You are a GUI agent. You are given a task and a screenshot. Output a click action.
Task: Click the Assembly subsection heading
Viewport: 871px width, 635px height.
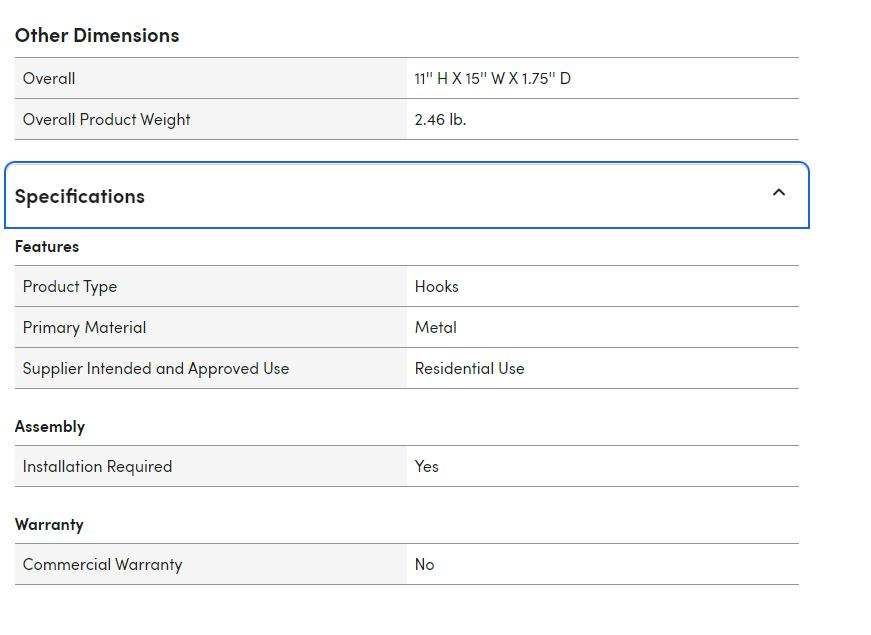50,426
